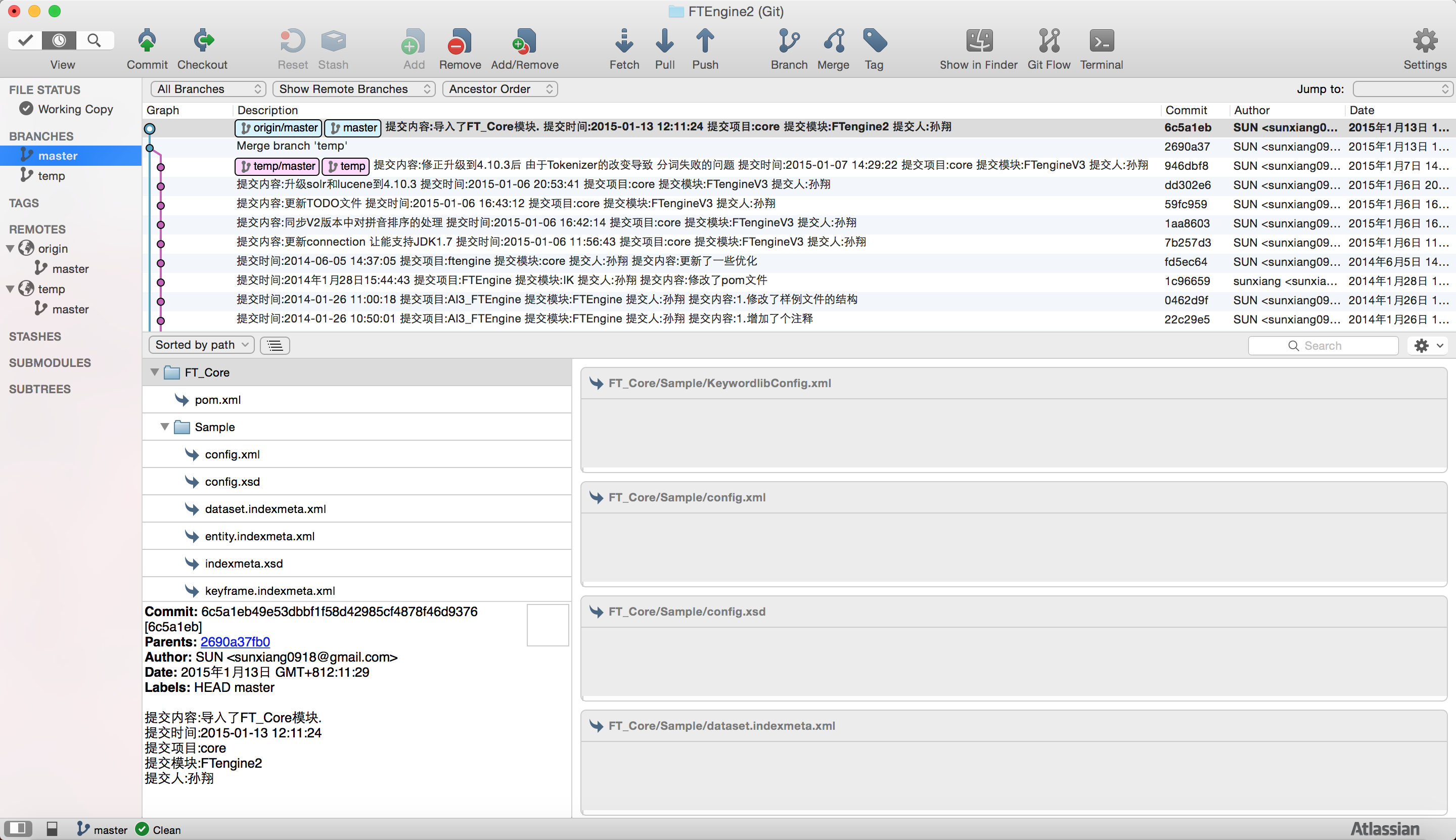Switch to the Search view toggle

pyautogui.click(x=94, y=40)
